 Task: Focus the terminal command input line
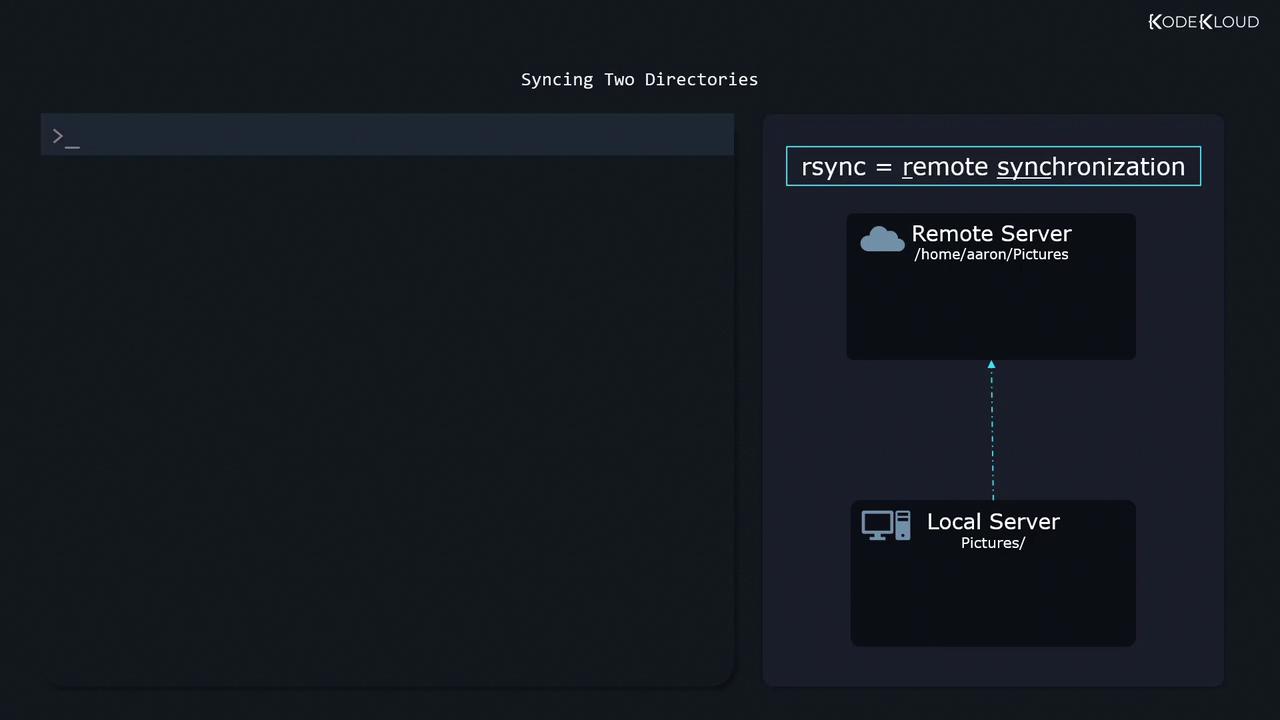point(400,136)
